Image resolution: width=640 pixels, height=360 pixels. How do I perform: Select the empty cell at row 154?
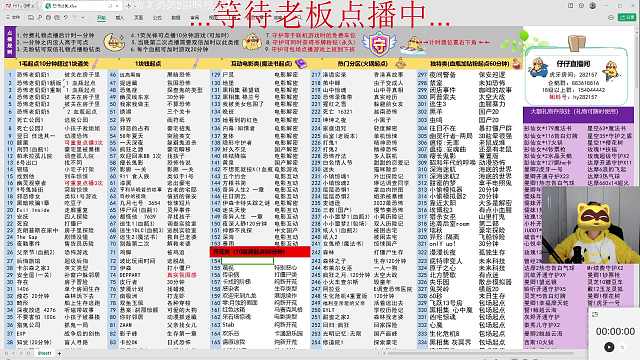[247, 260]
